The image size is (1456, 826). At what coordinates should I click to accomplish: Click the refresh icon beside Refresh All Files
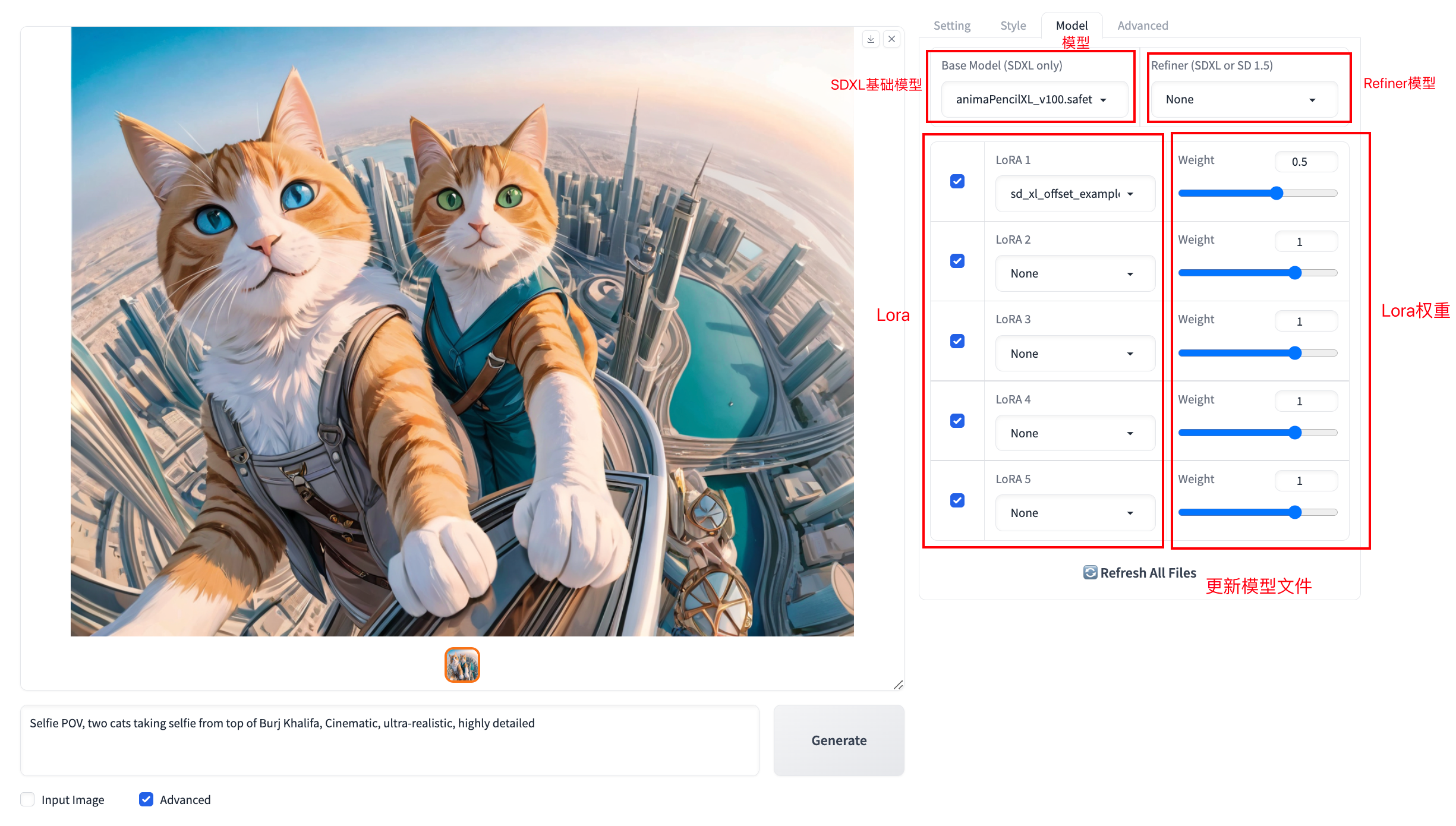(1090, 572)
